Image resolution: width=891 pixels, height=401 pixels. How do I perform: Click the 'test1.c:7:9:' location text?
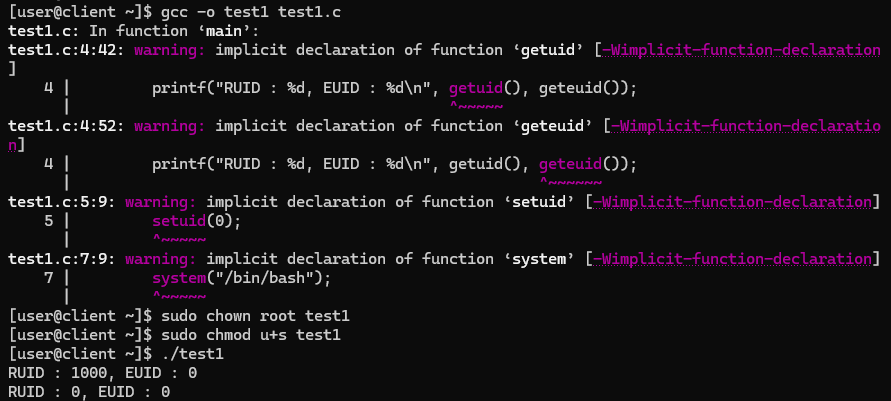pos(62,259)
